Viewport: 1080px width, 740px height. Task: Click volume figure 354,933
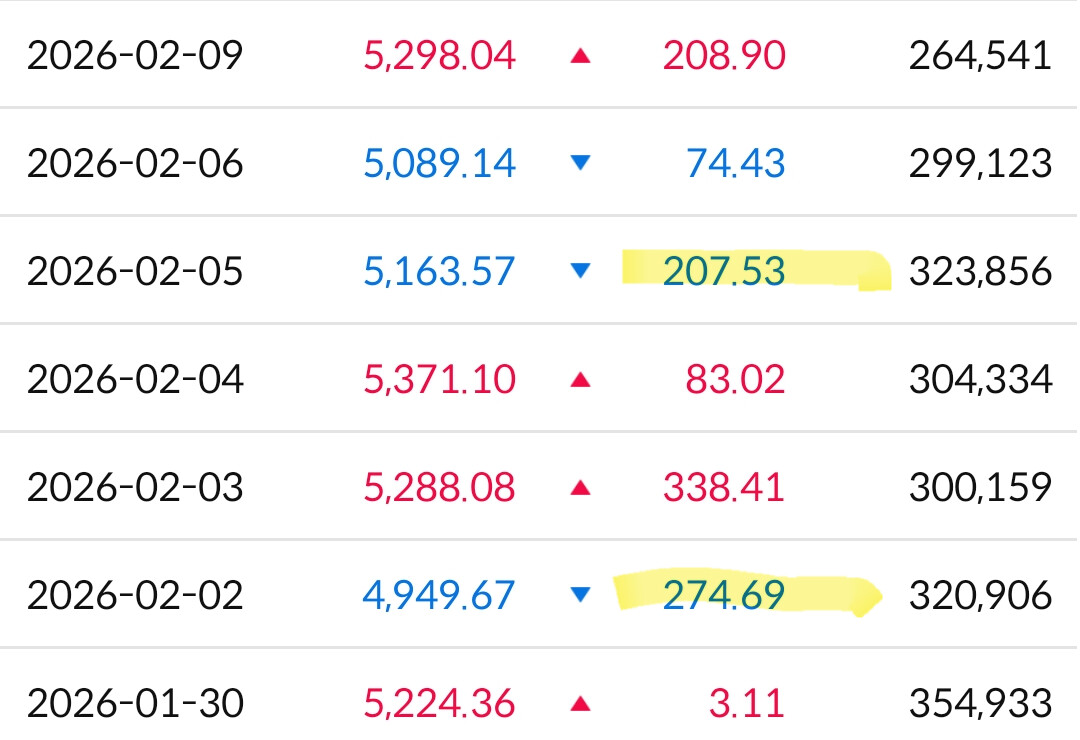click(980, 704)
